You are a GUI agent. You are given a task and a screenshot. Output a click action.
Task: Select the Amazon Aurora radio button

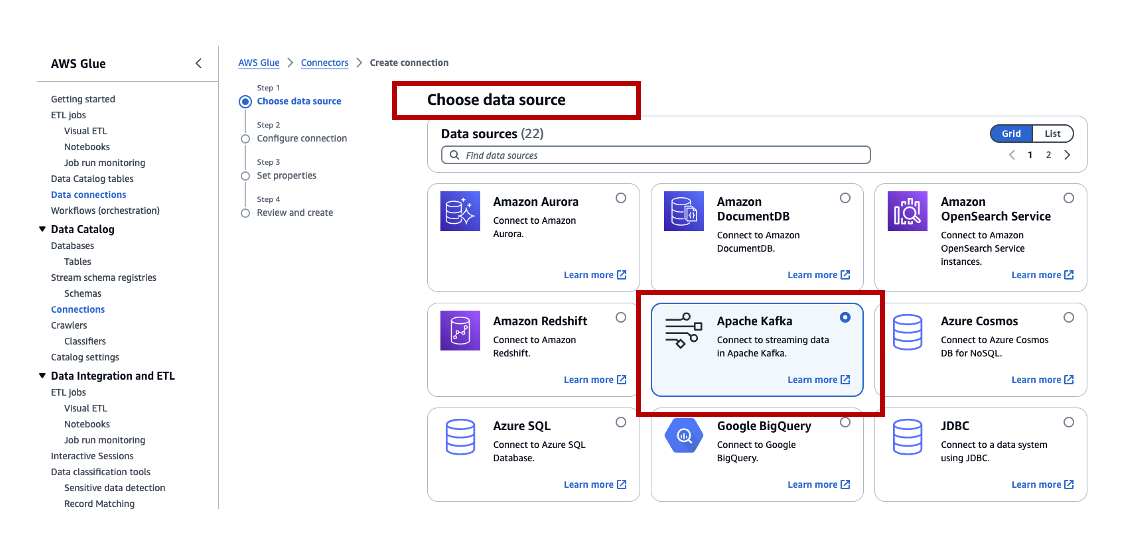621,198
